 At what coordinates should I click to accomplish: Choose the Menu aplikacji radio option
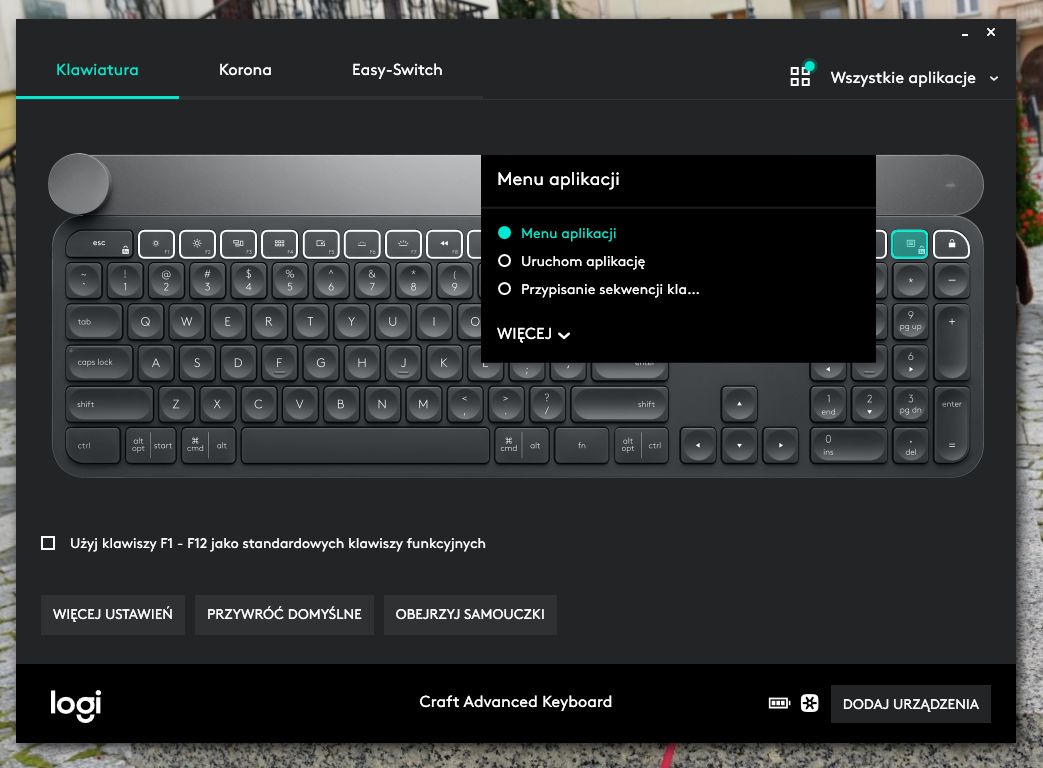557,233
